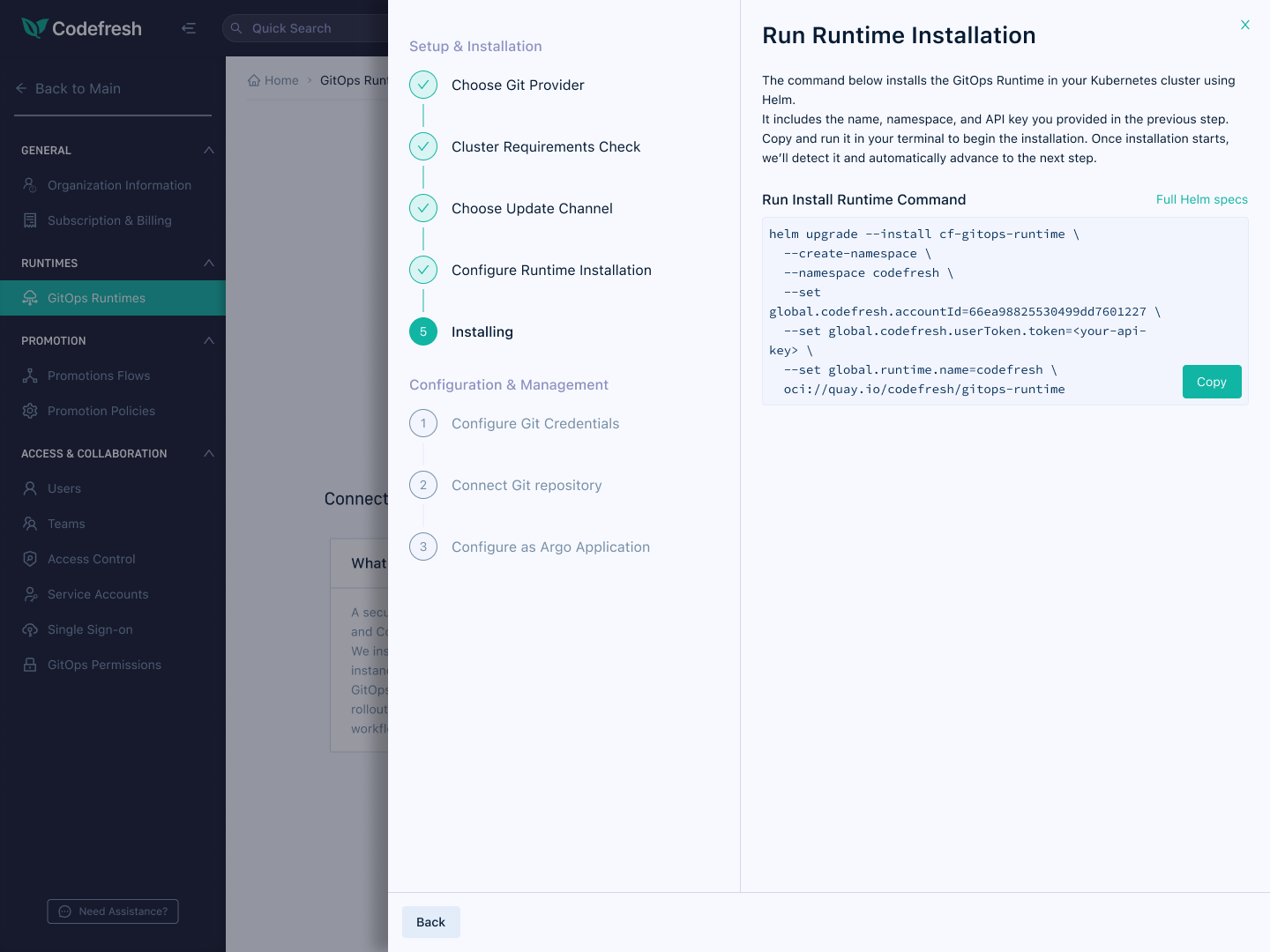Click the Back button
The width and height of the screenshot is (1270, 952).
pos(430,922)
